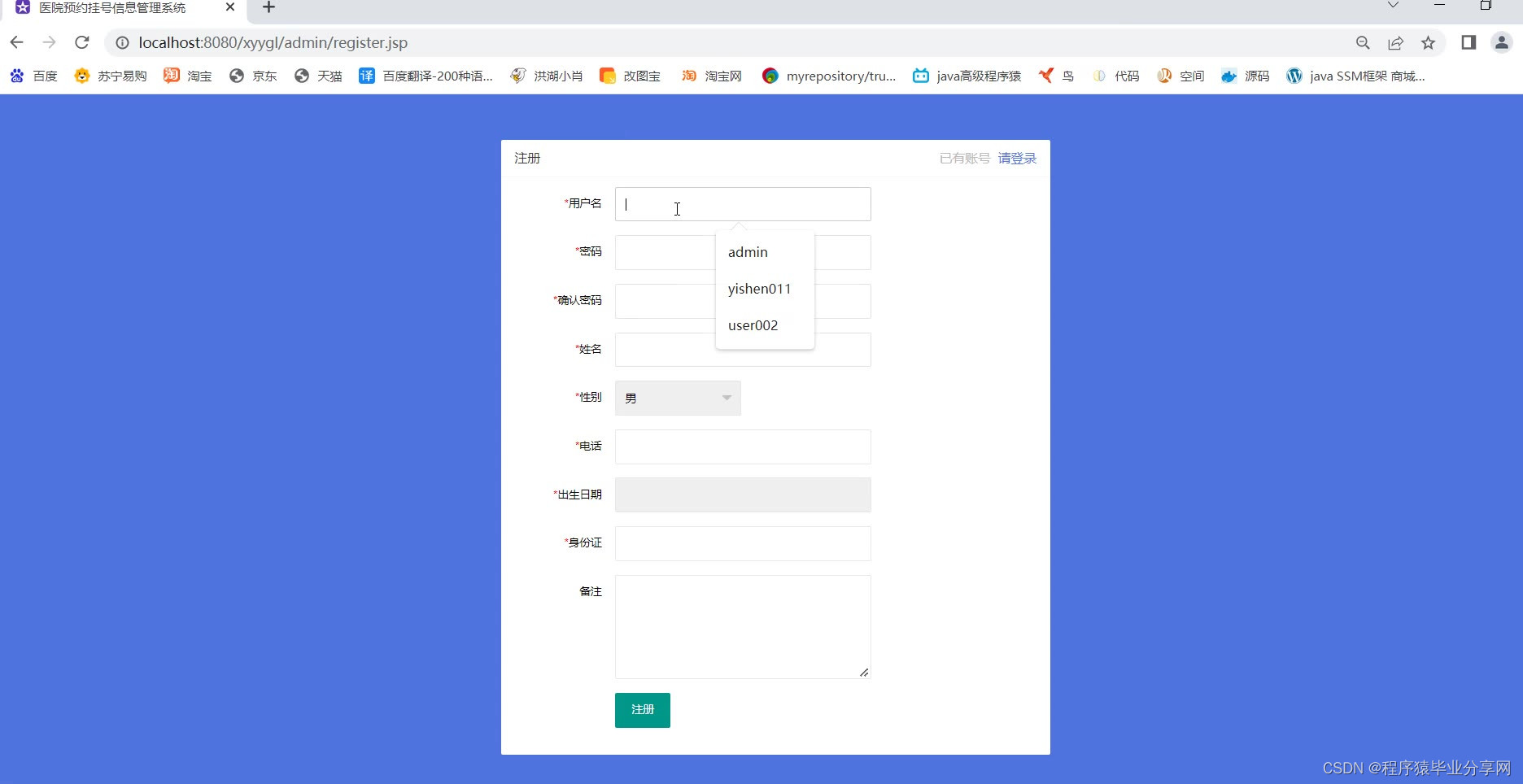Open the myrepository bookmark
The image size is (1523, 784).
click(x=828, y=76)
